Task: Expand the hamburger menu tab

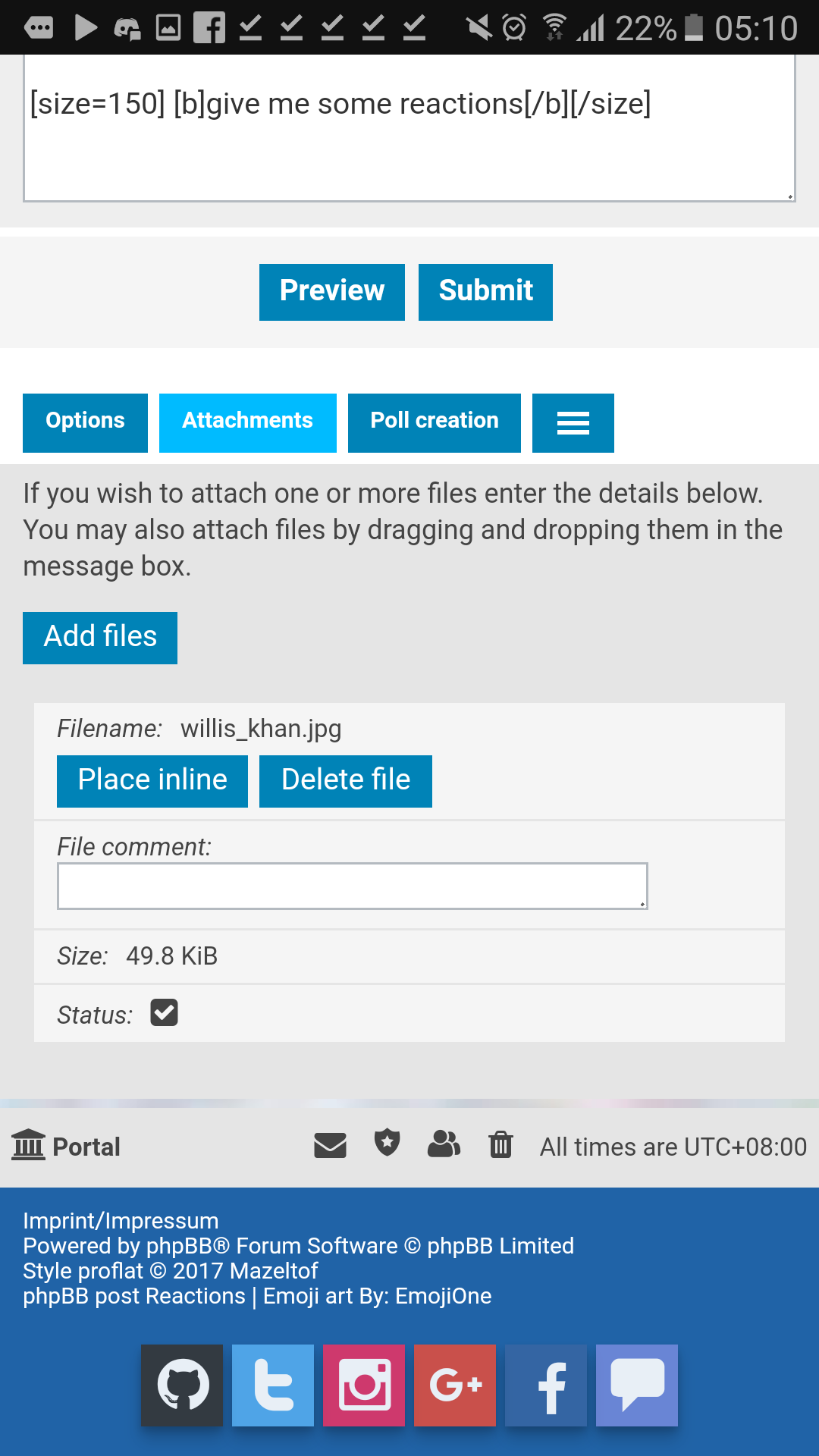Action: 573,423
